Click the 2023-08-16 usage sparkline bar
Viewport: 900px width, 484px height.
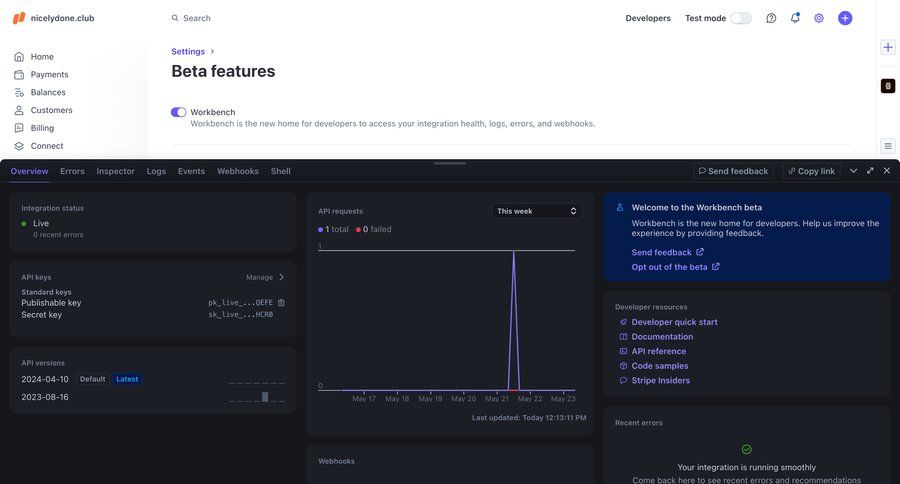click(x=265, y=397)
